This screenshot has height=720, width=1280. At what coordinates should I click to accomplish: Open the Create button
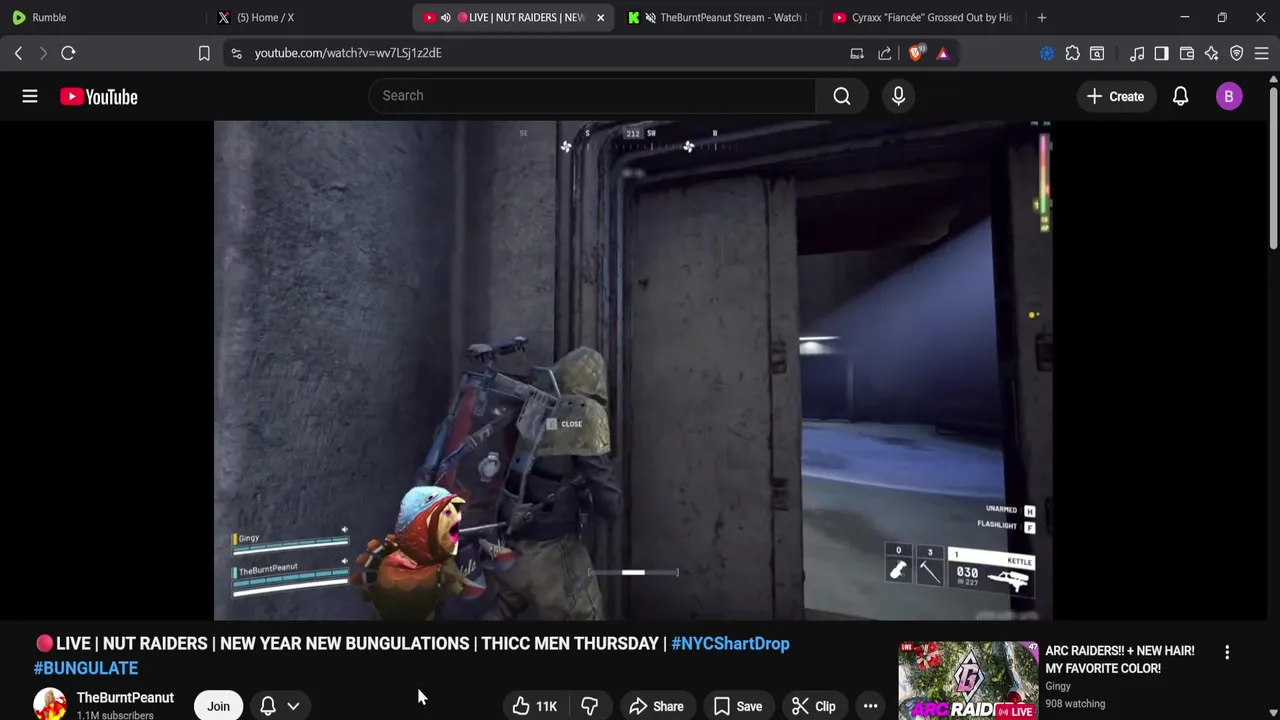point(1115,96)
